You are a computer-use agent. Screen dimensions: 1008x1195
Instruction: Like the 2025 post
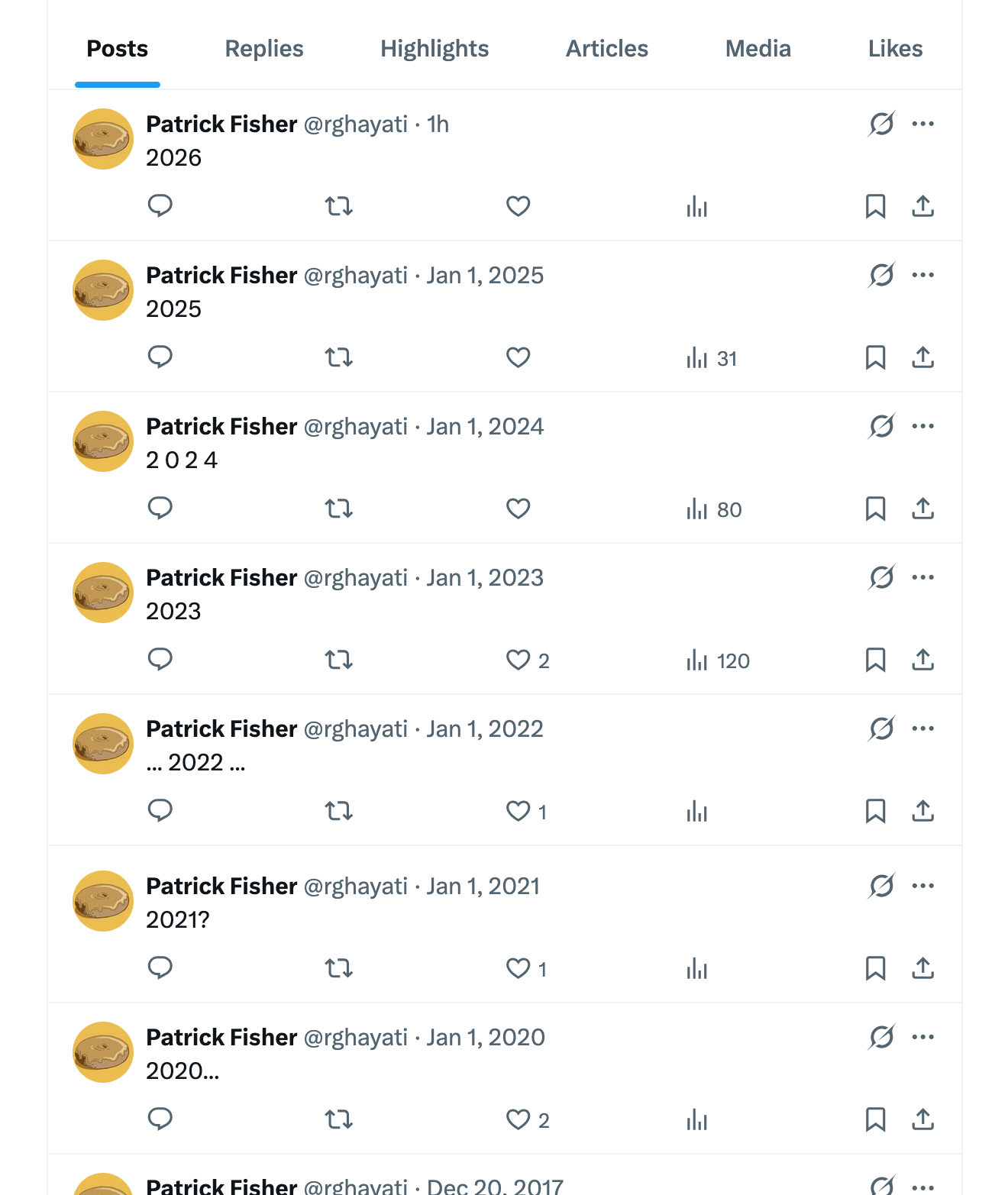tap(519, 357)
